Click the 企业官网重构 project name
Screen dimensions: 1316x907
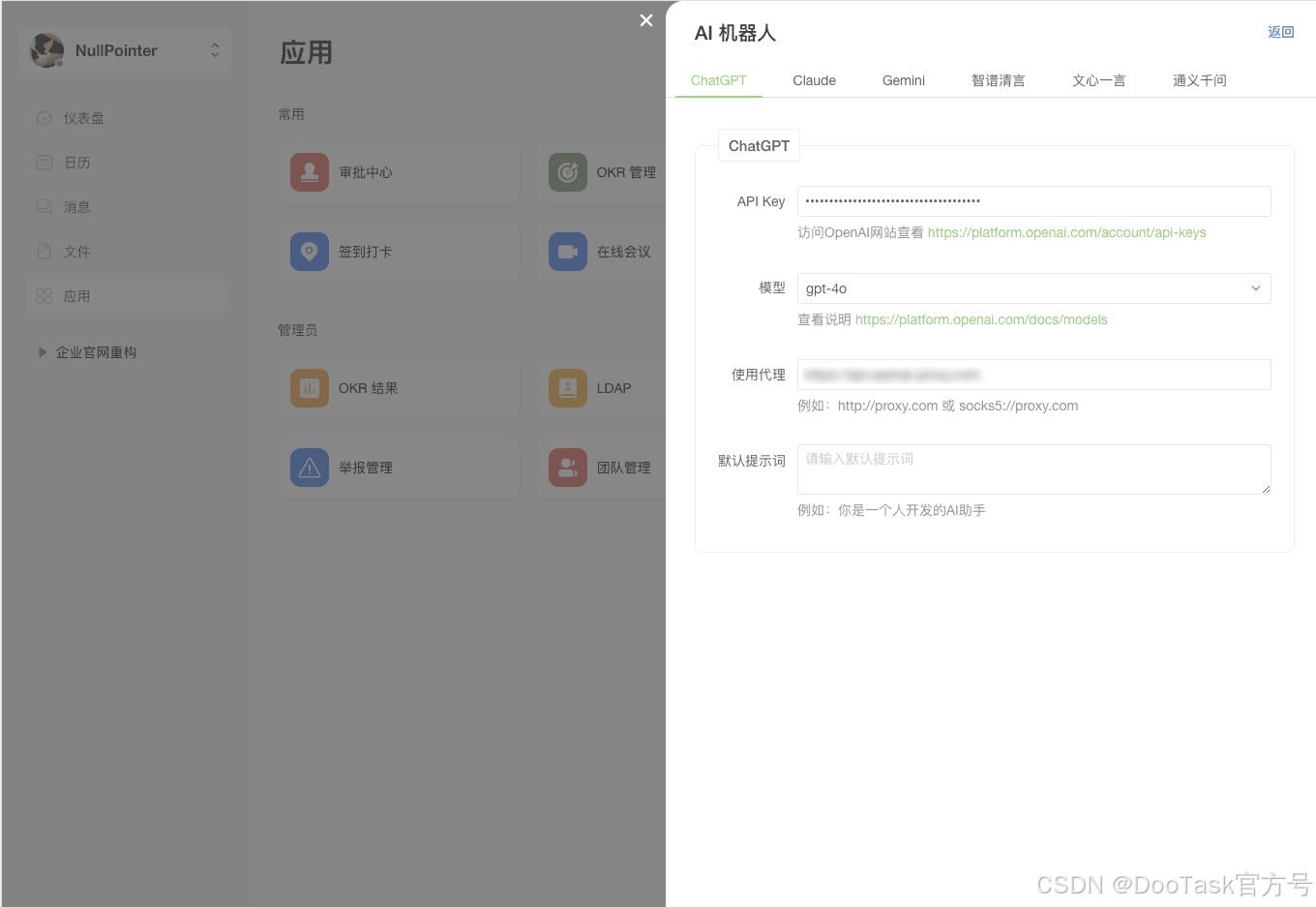pos(96,352)
